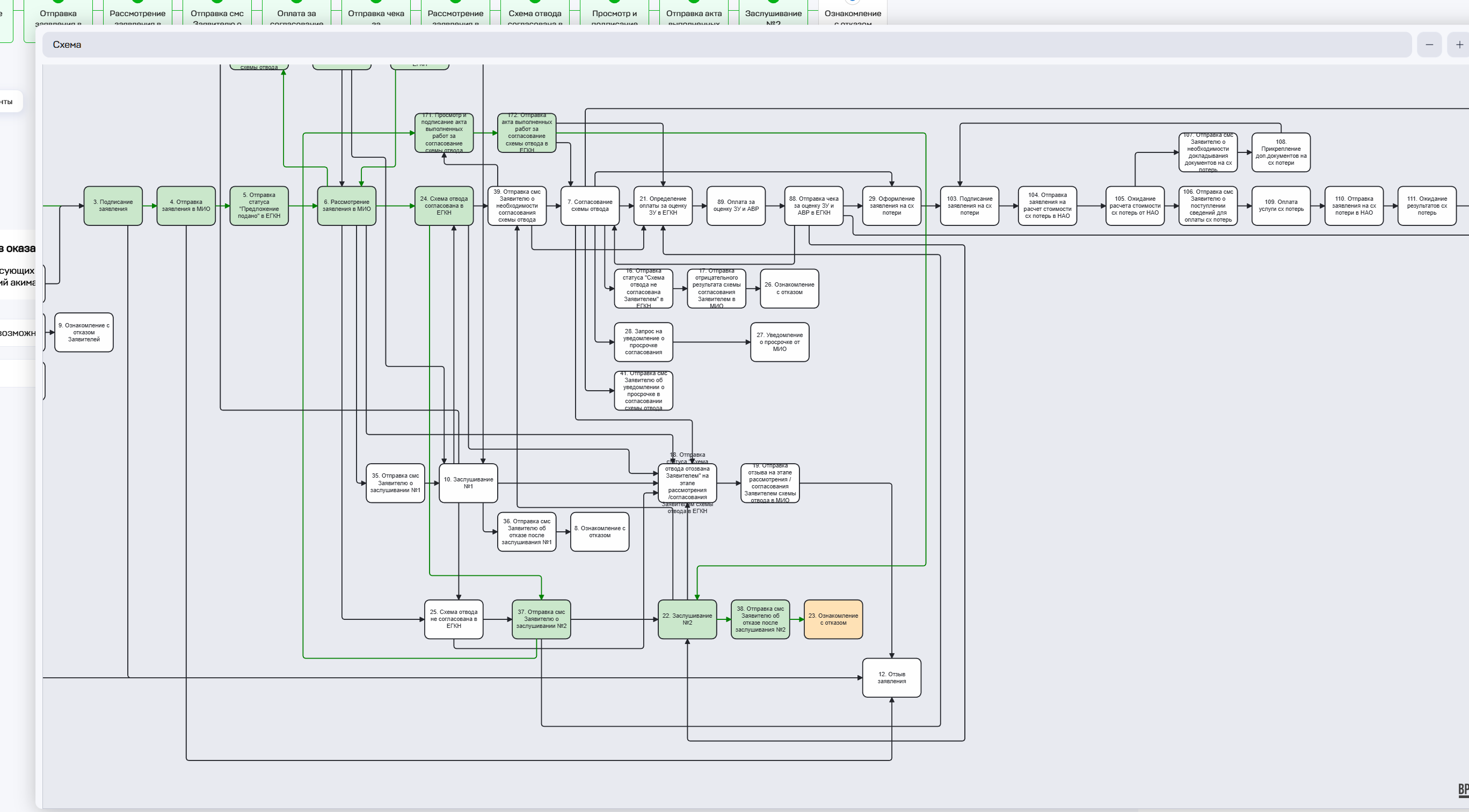Click node '9. Ознакомление с отказом Заявителей'
The width and height of the screenshot is (1469, 812).
tap(84, 332)
